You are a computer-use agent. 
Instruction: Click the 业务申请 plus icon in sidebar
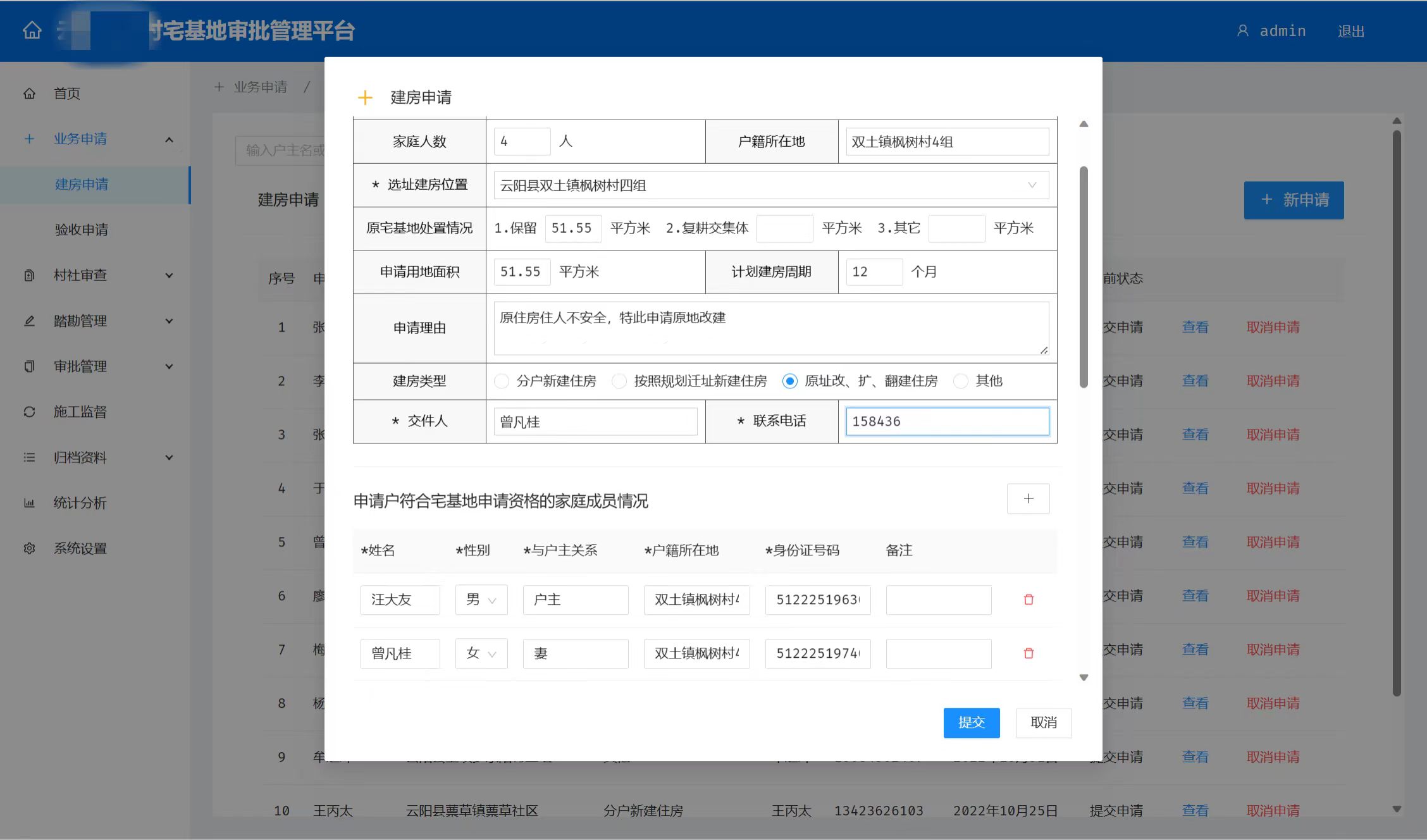[29, 139]
